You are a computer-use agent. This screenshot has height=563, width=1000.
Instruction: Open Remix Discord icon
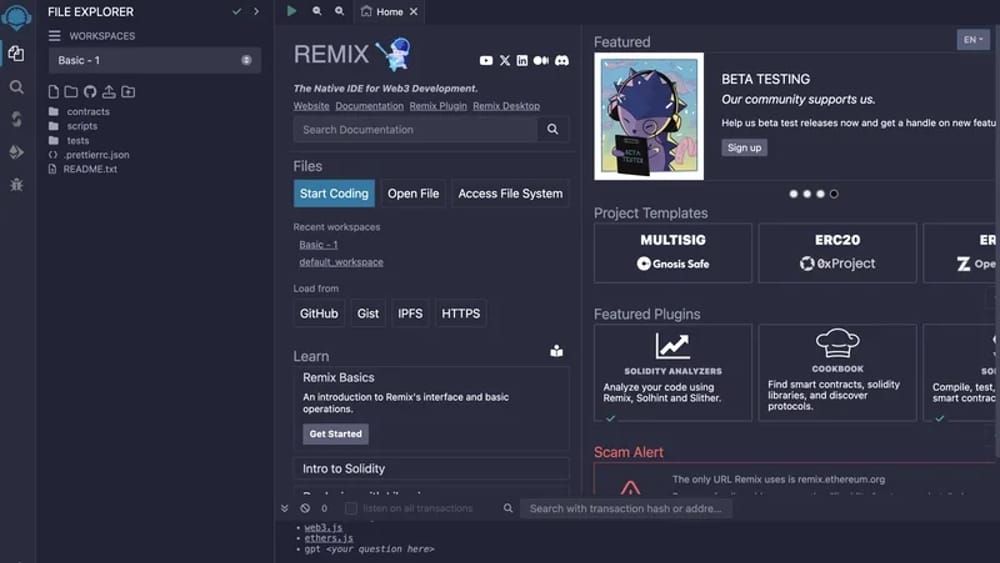pyautogui.click(x=561, y=61)
